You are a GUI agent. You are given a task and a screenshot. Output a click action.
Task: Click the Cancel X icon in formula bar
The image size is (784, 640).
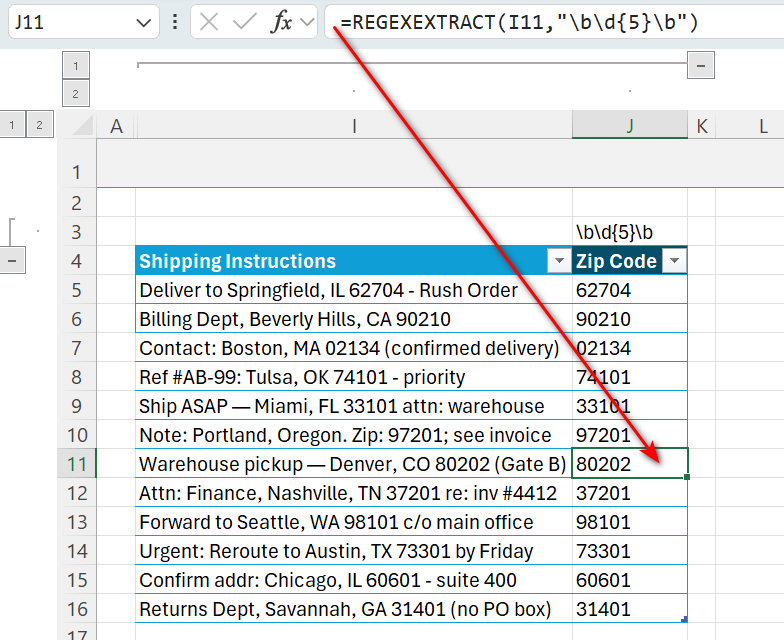[x=209, y=22]
